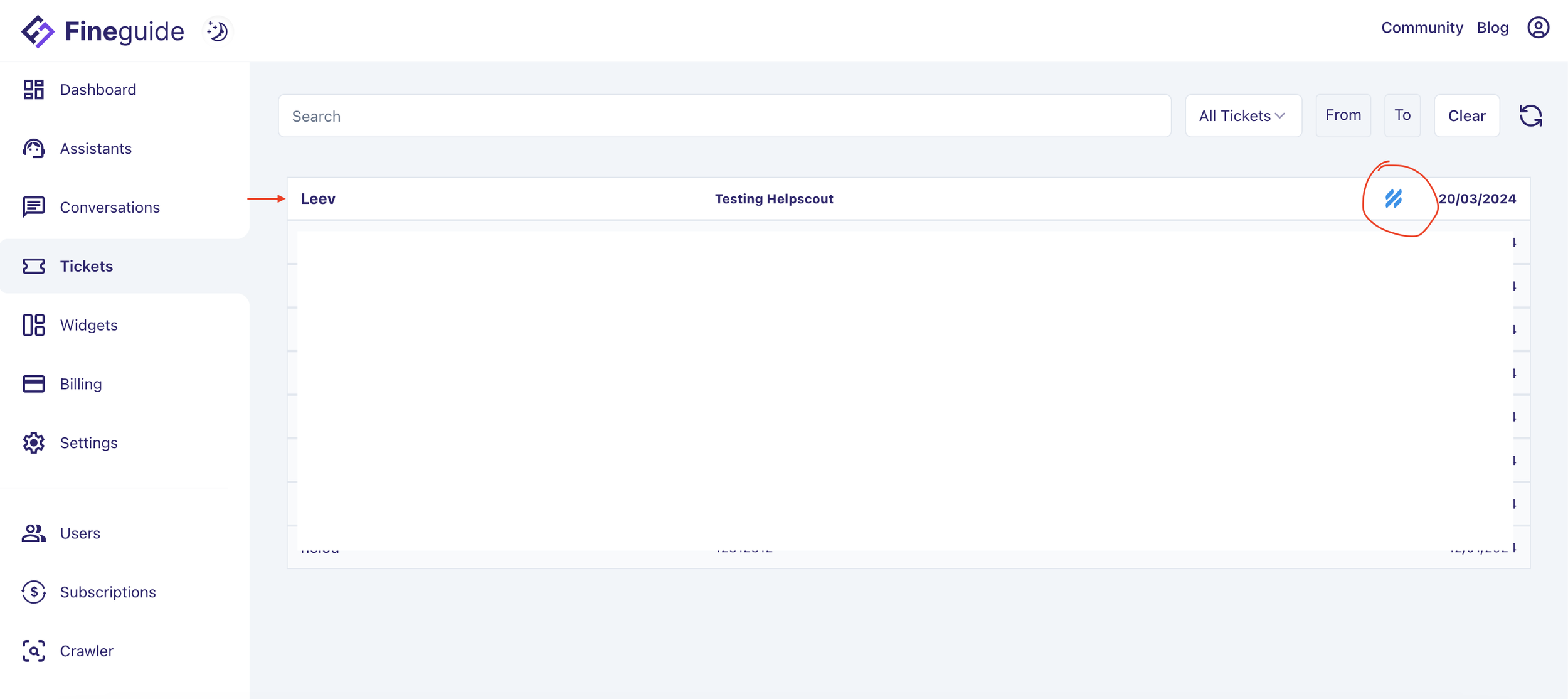The height and width of the screenshot is (699, 1568).
Task: Open Conversations section
Action: tap(109, 208)
